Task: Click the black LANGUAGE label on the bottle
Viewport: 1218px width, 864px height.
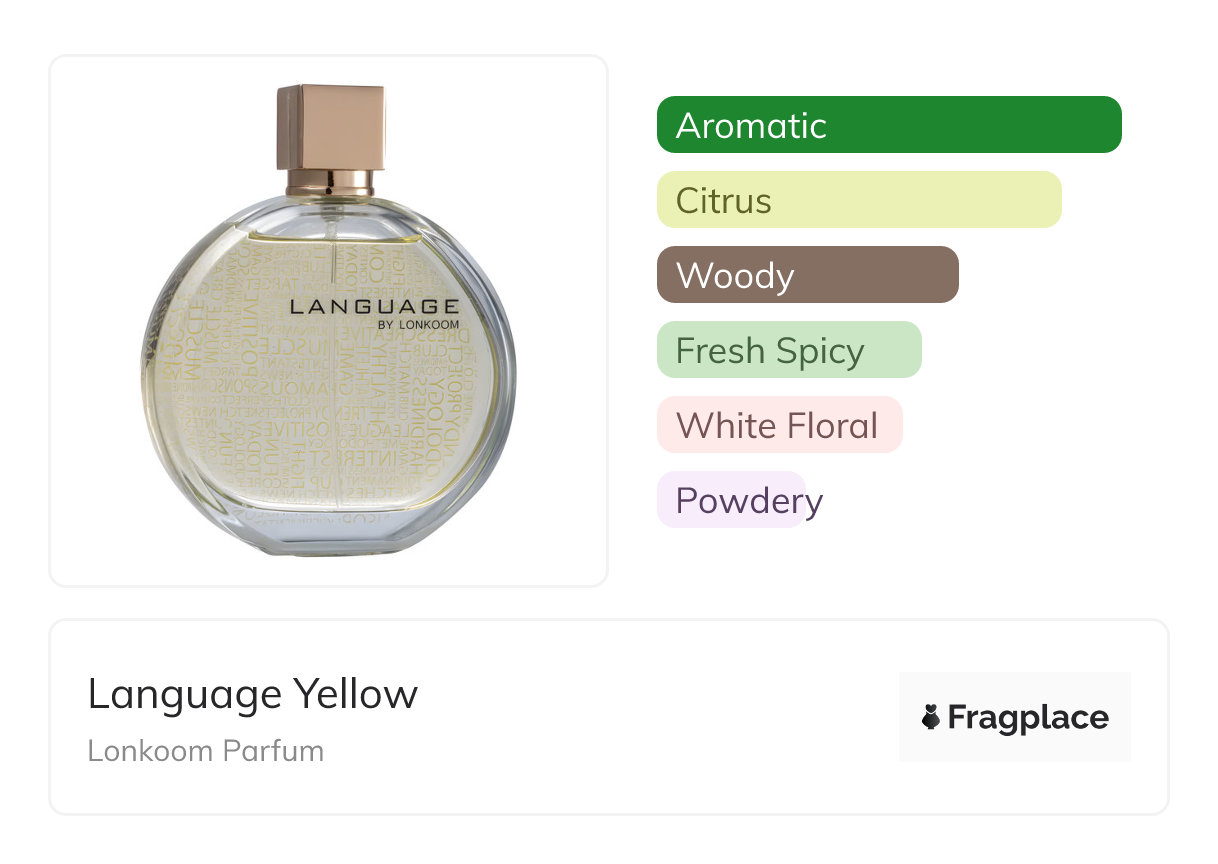Action: [x=374, y=306]
